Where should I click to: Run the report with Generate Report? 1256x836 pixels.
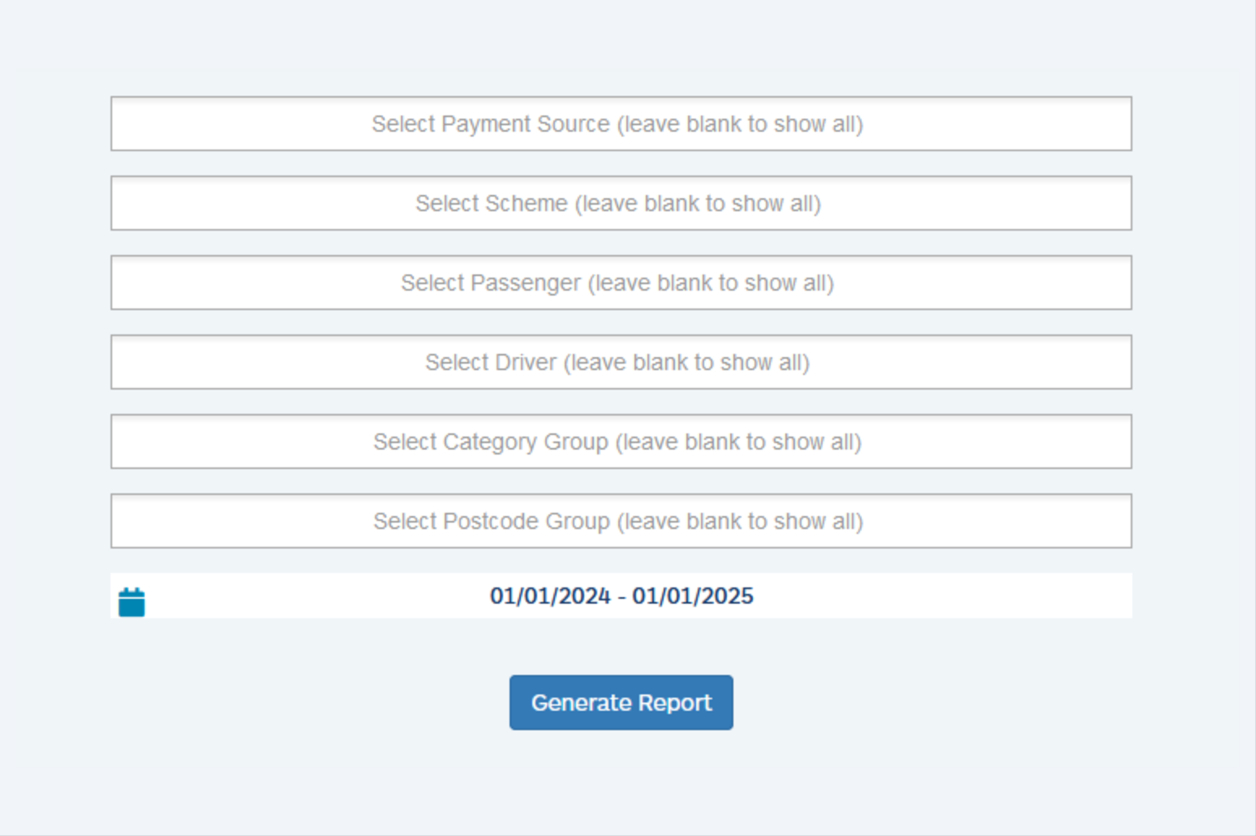point(621,702)
